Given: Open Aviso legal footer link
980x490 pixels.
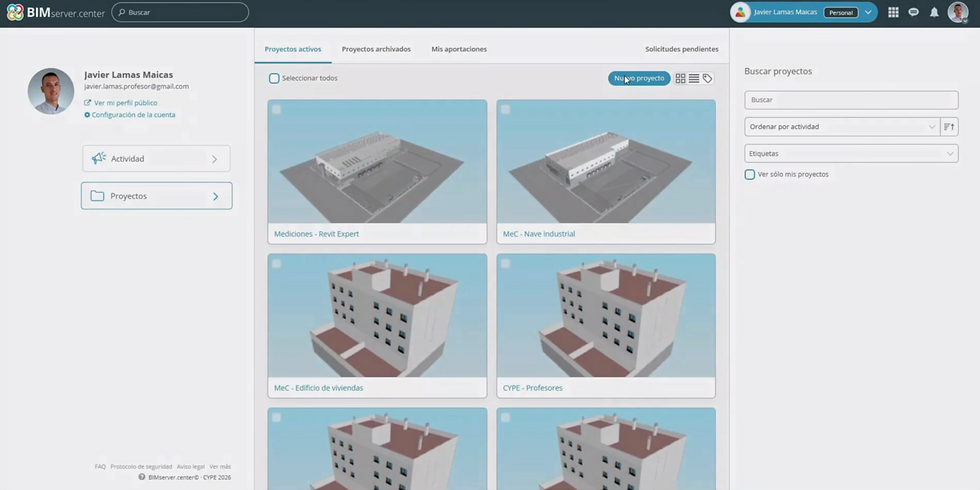Looking at the screenshot, I should click(x=191, y=467).
